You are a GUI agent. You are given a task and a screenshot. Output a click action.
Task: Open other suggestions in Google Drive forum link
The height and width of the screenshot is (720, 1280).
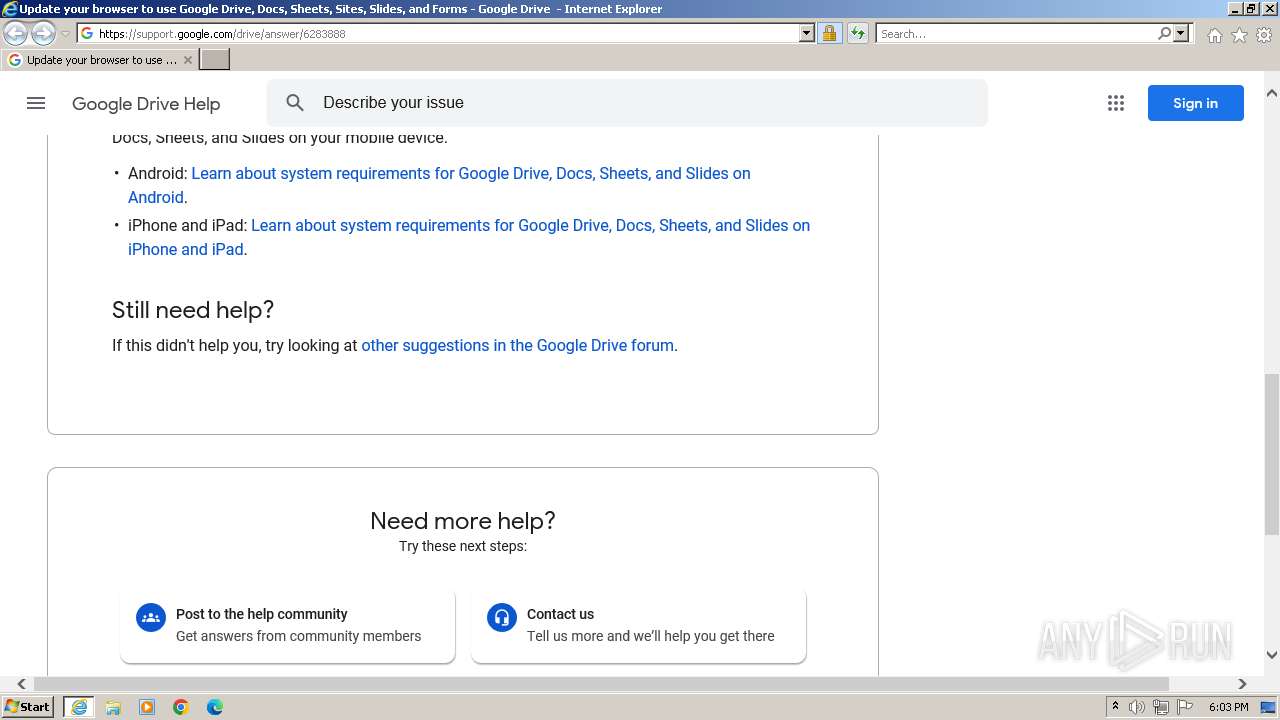[517, 345]
